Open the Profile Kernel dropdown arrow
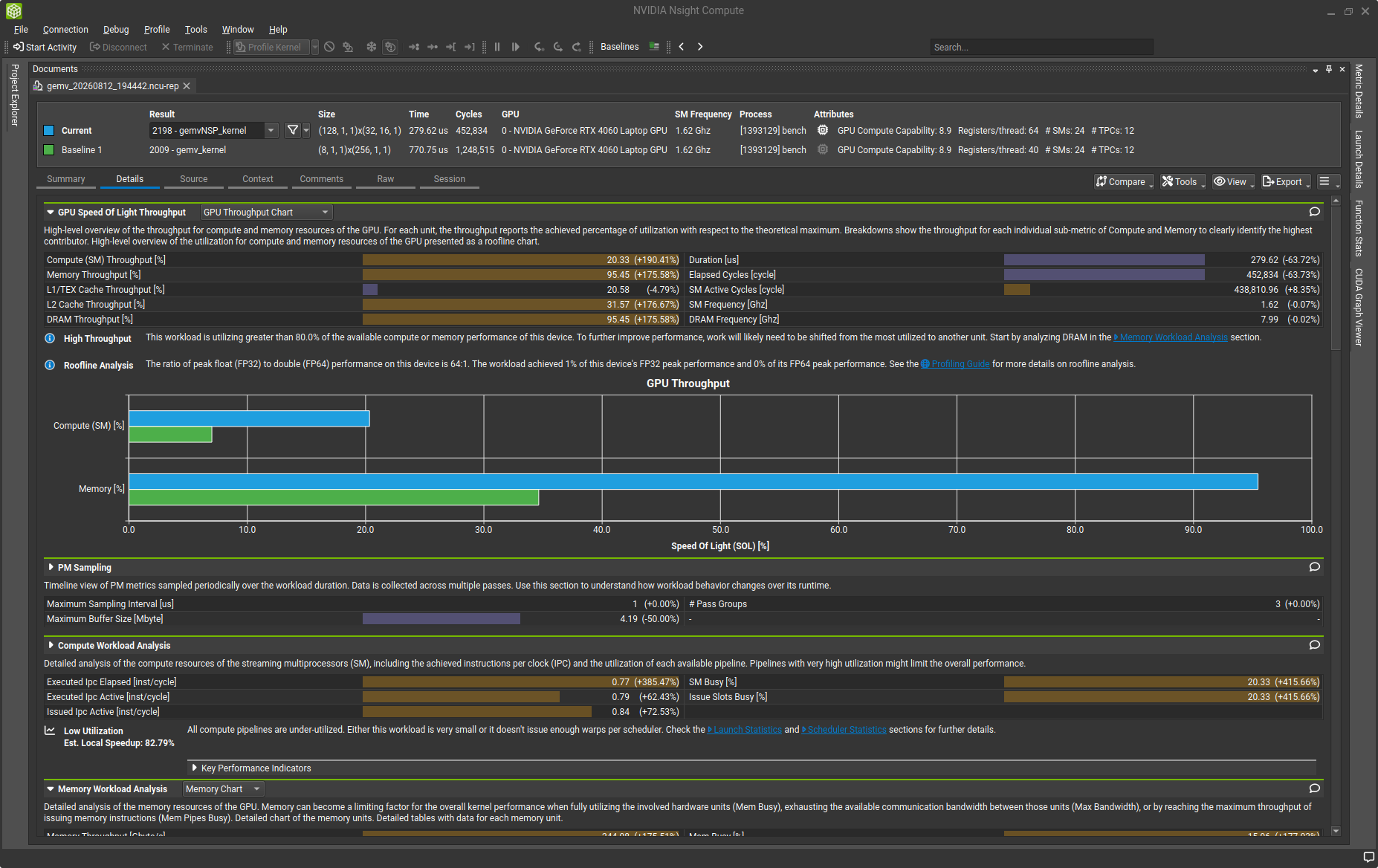1378x868 pixels. coord(315,47)
